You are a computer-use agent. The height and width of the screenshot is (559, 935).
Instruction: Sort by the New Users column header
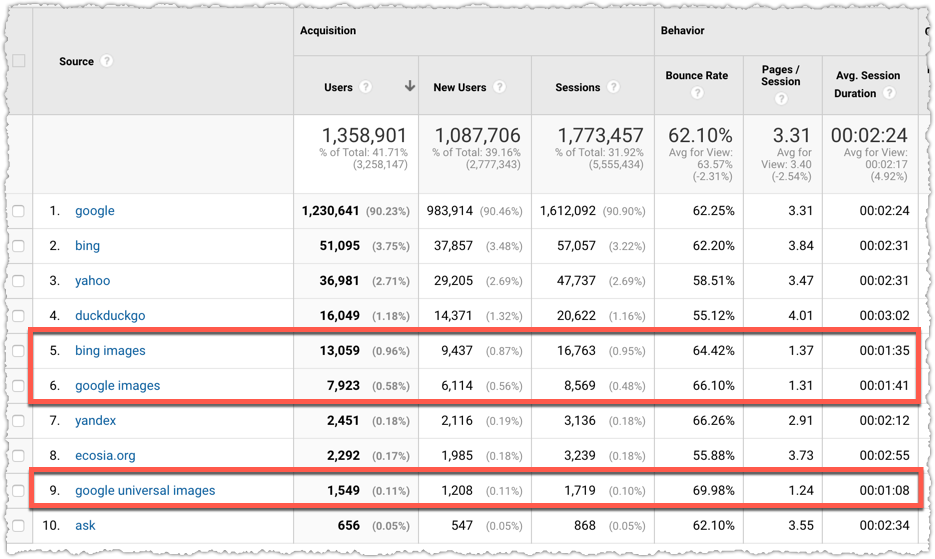coord(460,87)
